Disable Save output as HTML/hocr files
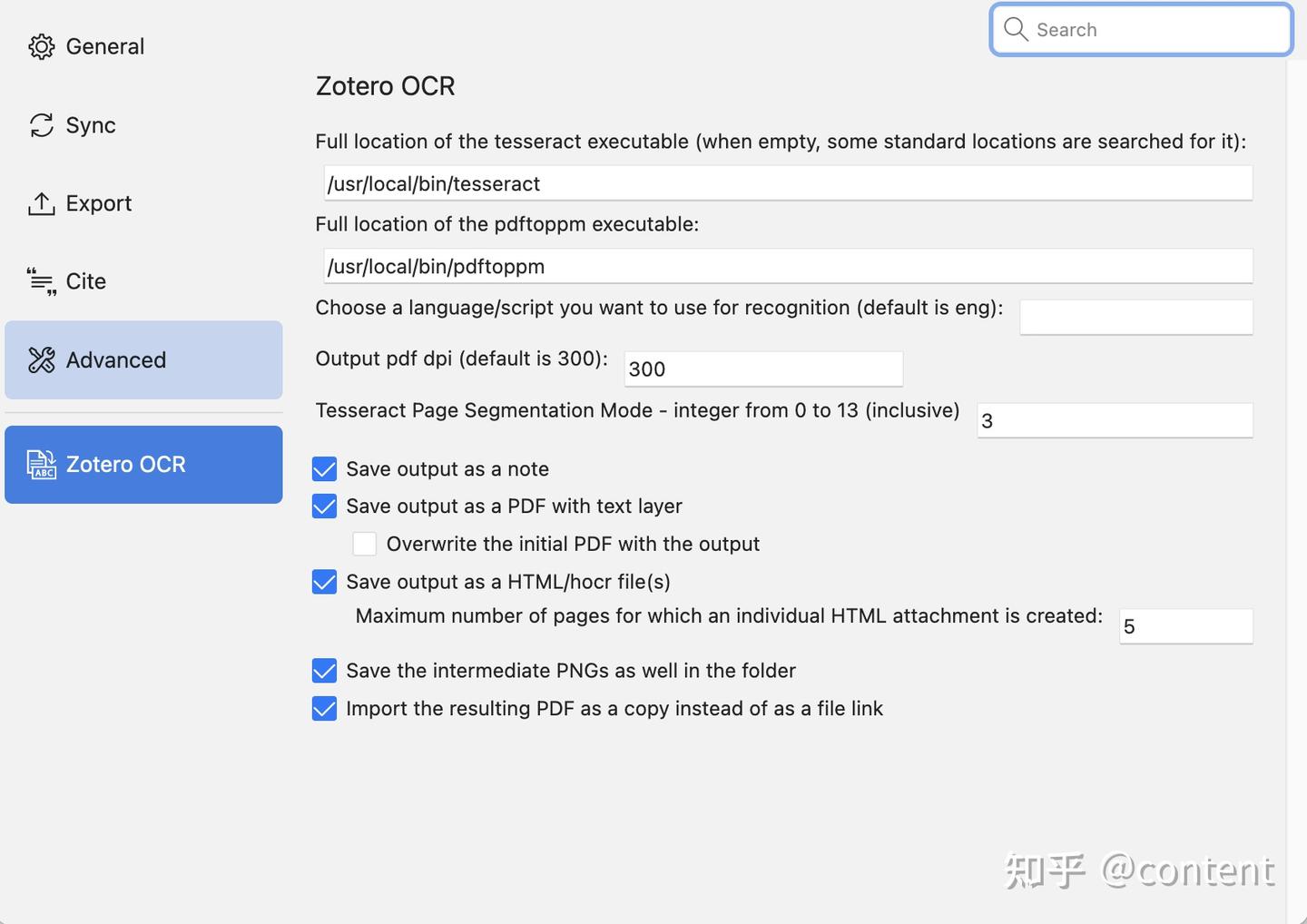Image resolution: width=1307 pixels, height=924 pixels. (324, 582)
